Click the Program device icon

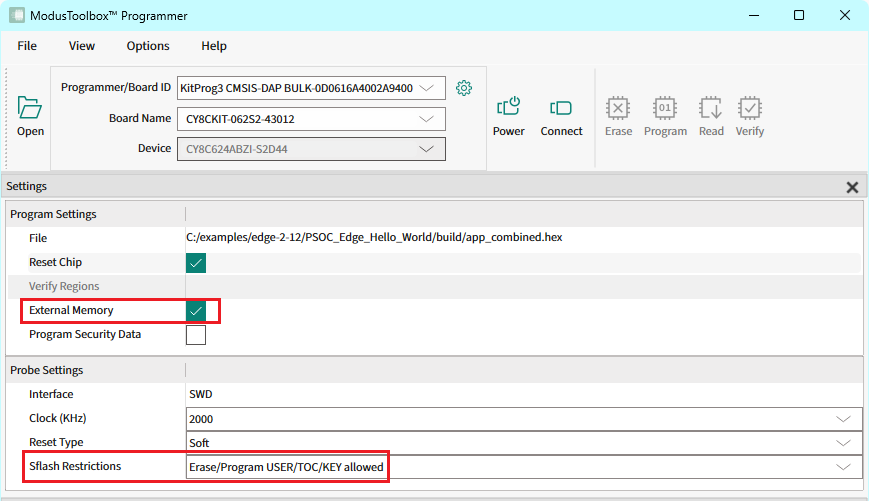point(665,108)
